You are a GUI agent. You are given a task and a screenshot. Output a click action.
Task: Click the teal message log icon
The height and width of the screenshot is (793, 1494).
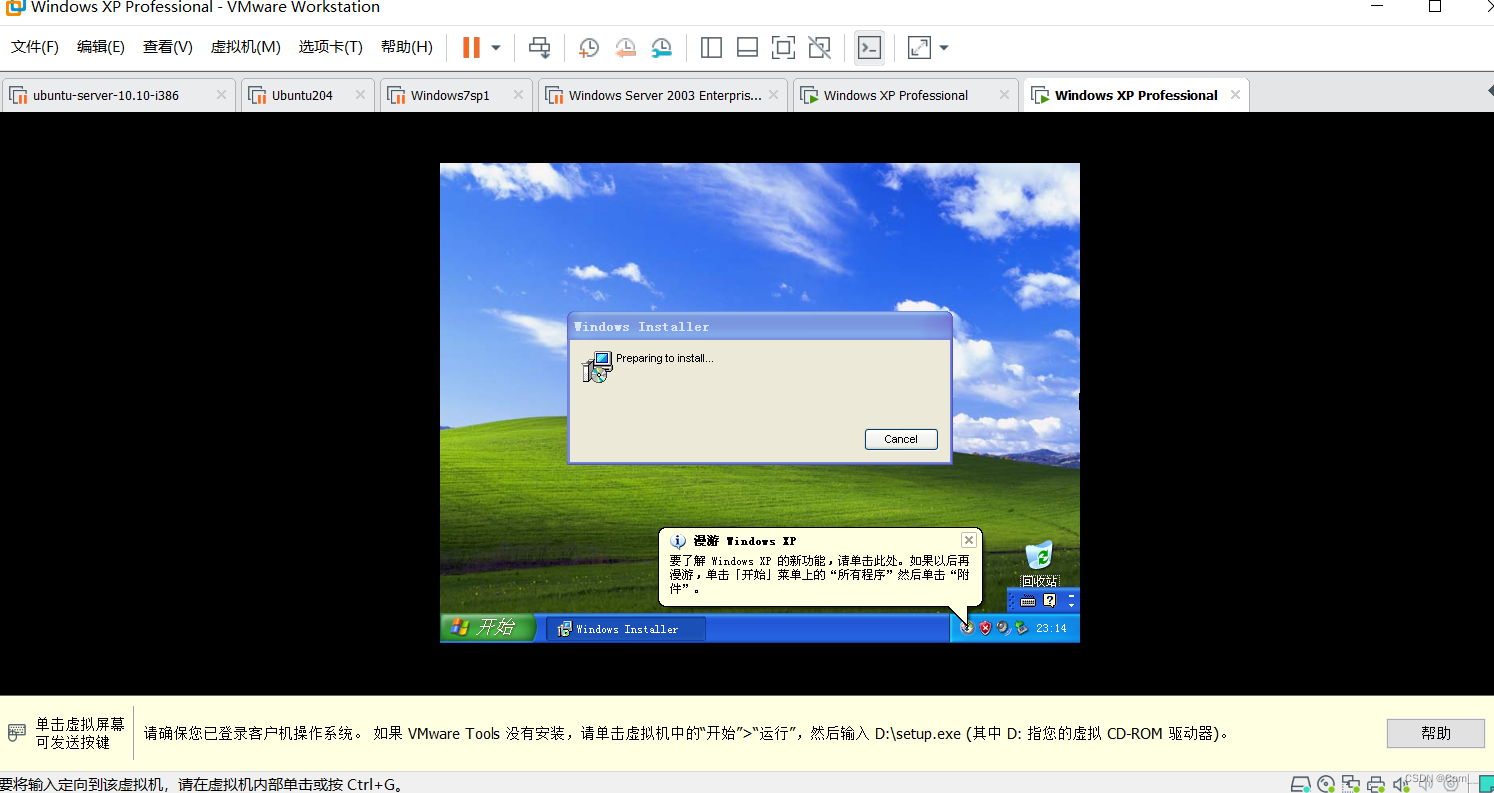pos(1486,784)
